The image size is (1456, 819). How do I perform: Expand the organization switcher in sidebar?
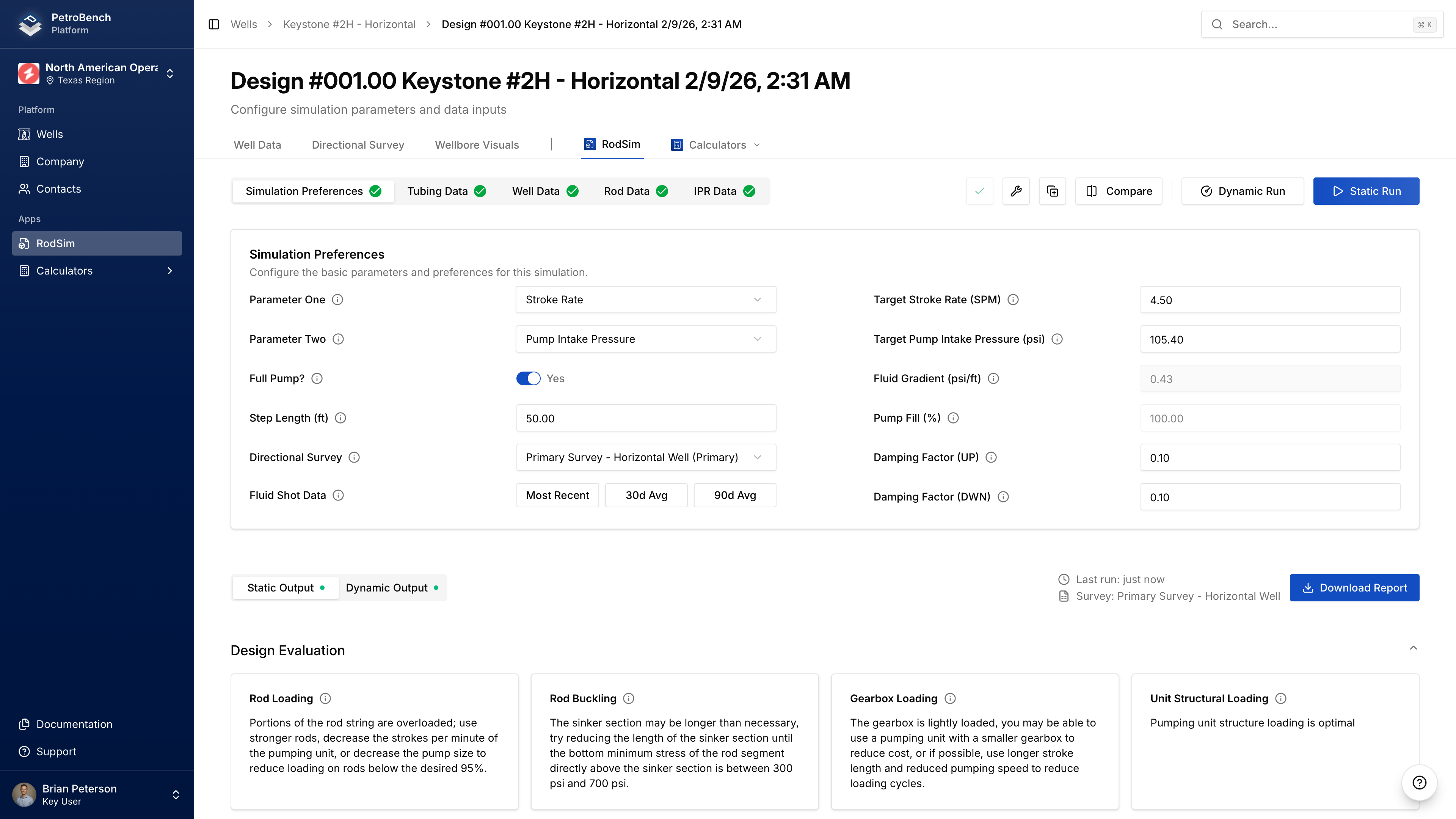point(169,74)
